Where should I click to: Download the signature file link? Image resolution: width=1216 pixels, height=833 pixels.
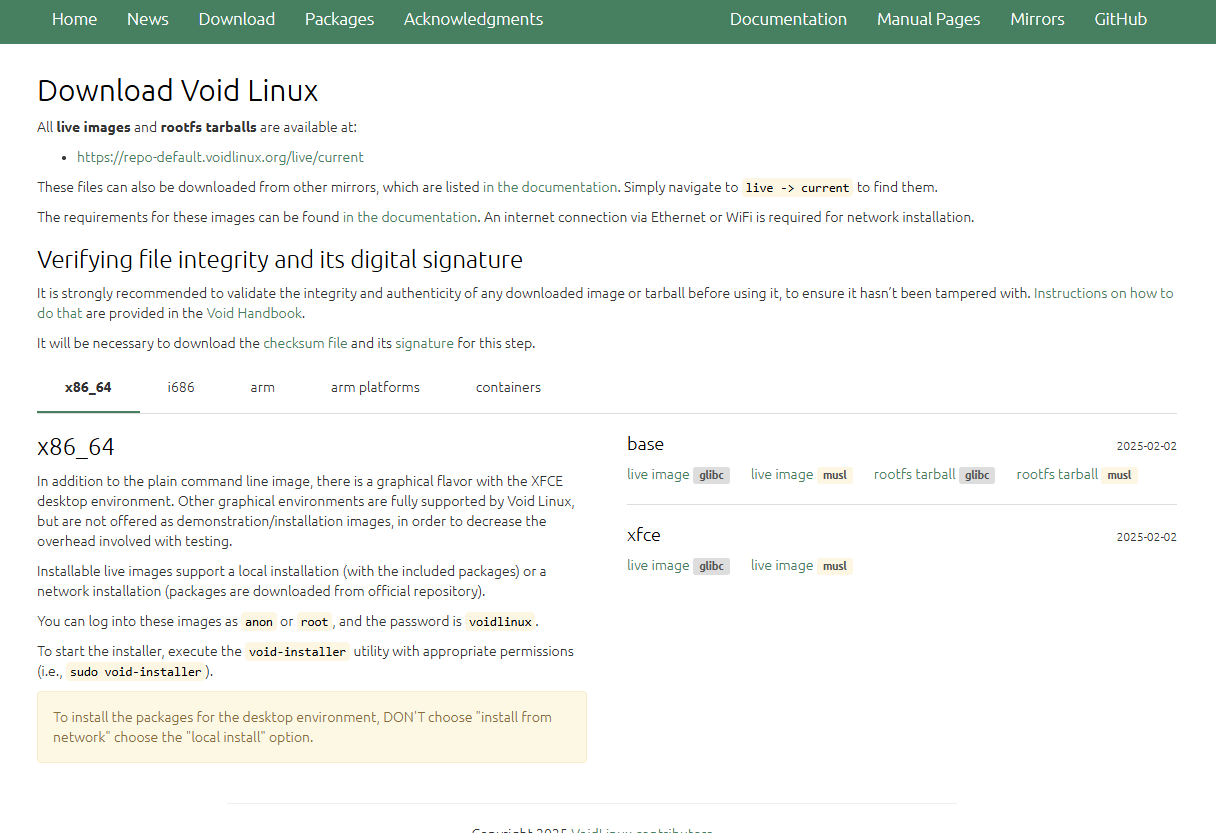point(424,343)
